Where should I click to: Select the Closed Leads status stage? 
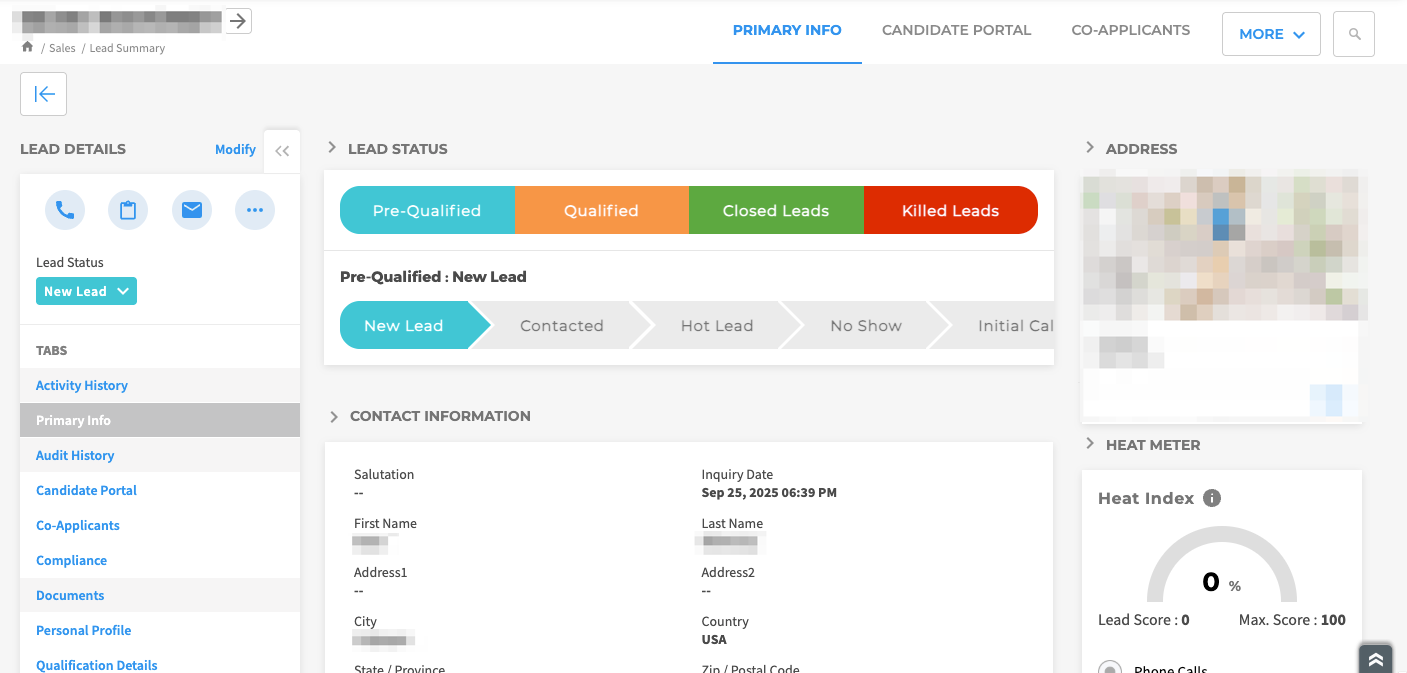[x=776, y=210]
